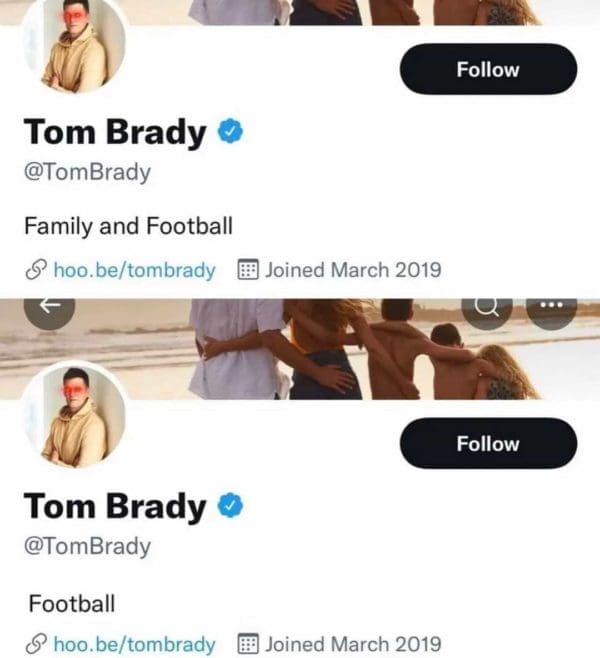Click the verified badge in the upper profile
Viewport: 600px width, 658px height.
[x=230, y=131]
